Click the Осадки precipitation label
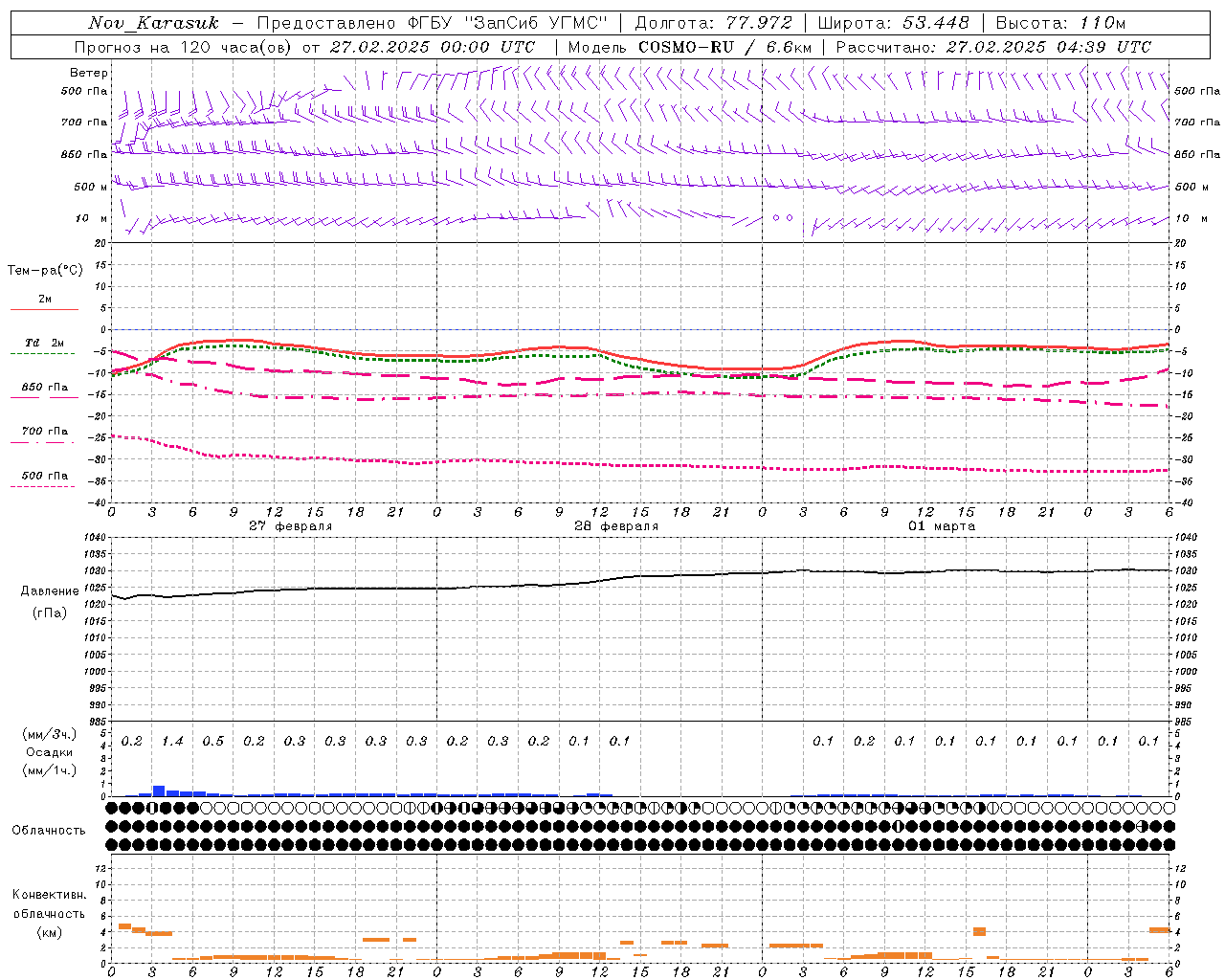Viewport: 1225px width, 980px height. 49,752
